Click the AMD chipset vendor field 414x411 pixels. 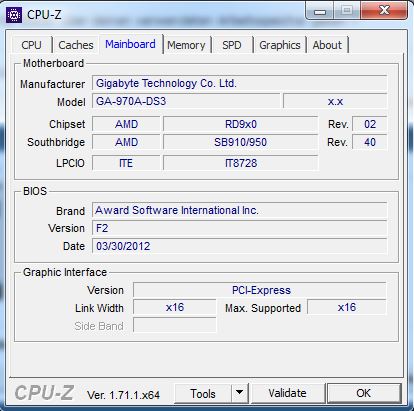click(x=126, y=124)
